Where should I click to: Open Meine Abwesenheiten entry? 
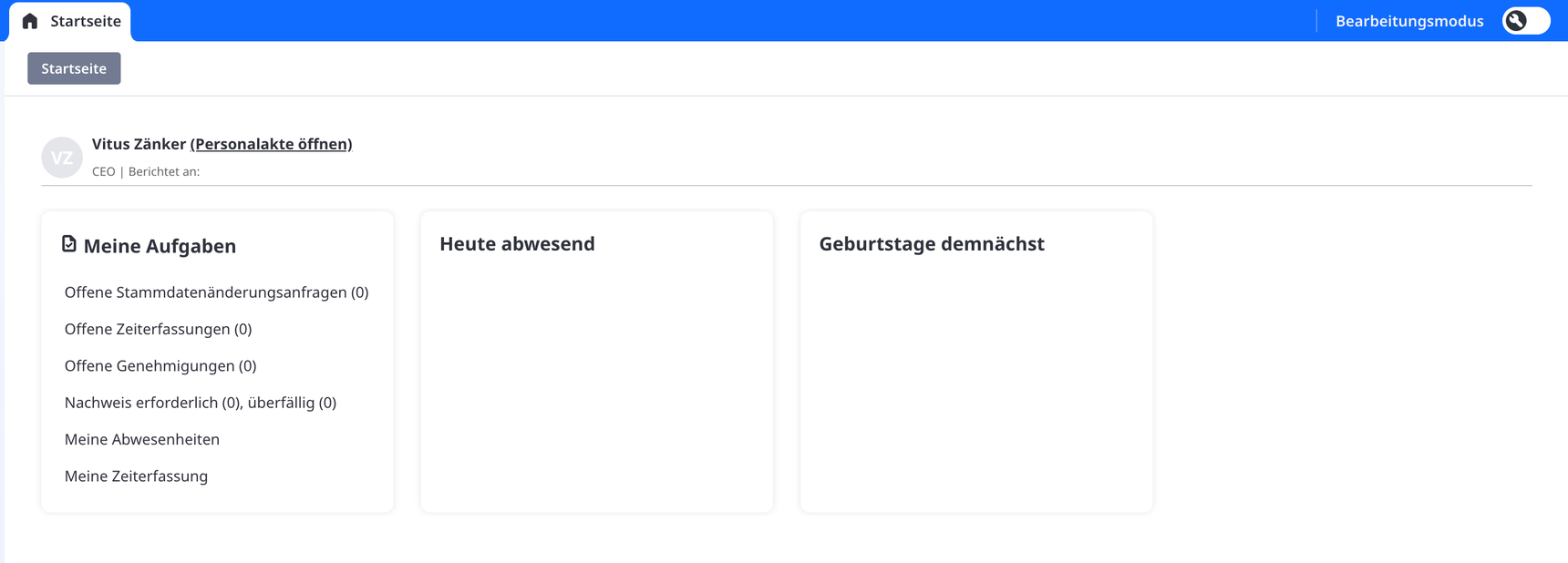click(142, 439)
